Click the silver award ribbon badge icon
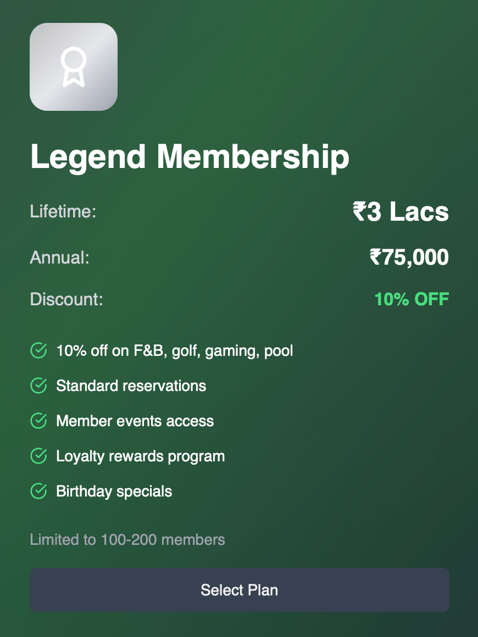This screenshot has width=478, height=637. click(x=74, y=67)
